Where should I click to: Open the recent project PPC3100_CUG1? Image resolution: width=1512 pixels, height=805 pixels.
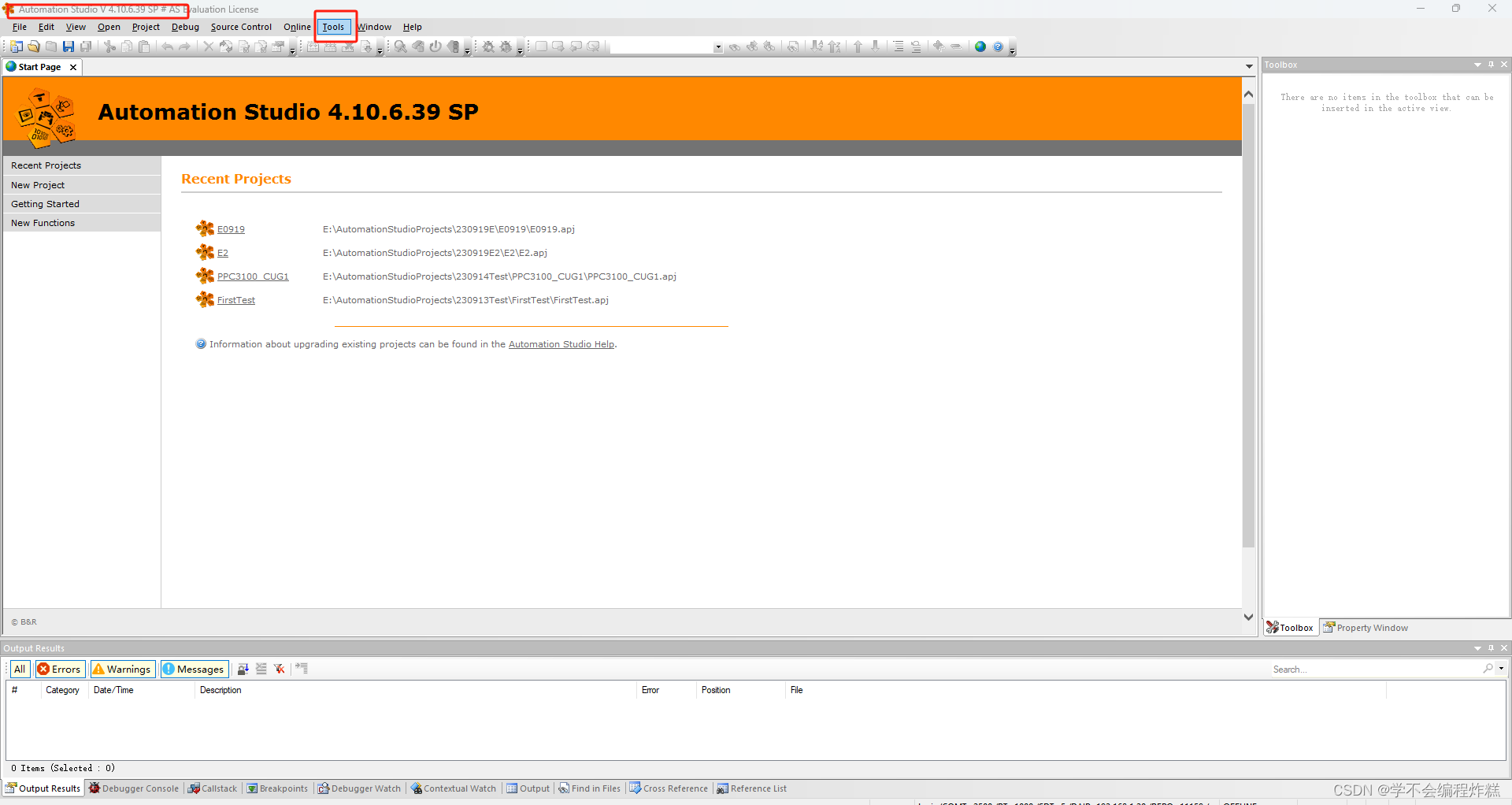pyautogui.click(x=253, y=276)
